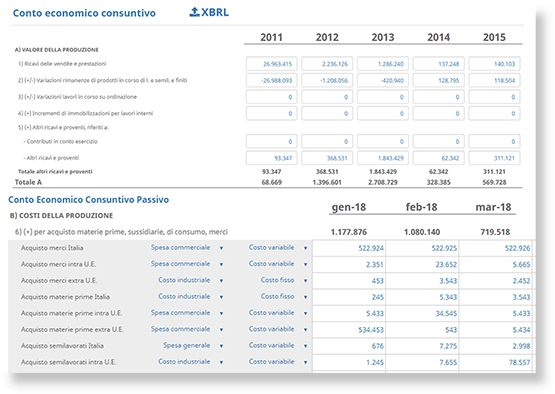Select gen-18 cell for Acquisto merci Italia

(x=349, y=248)
